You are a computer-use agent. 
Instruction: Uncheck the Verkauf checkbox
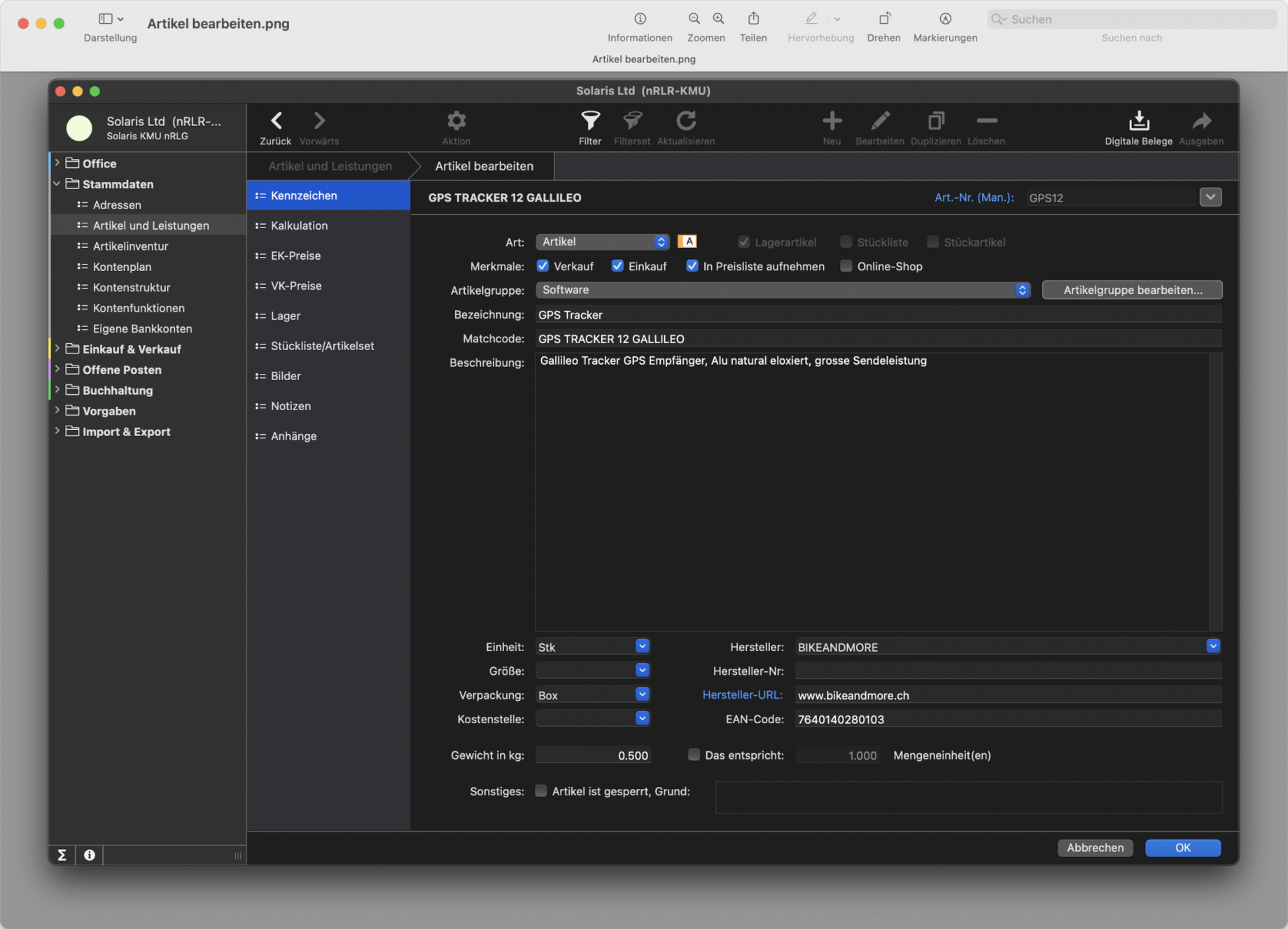click(542, 266)
